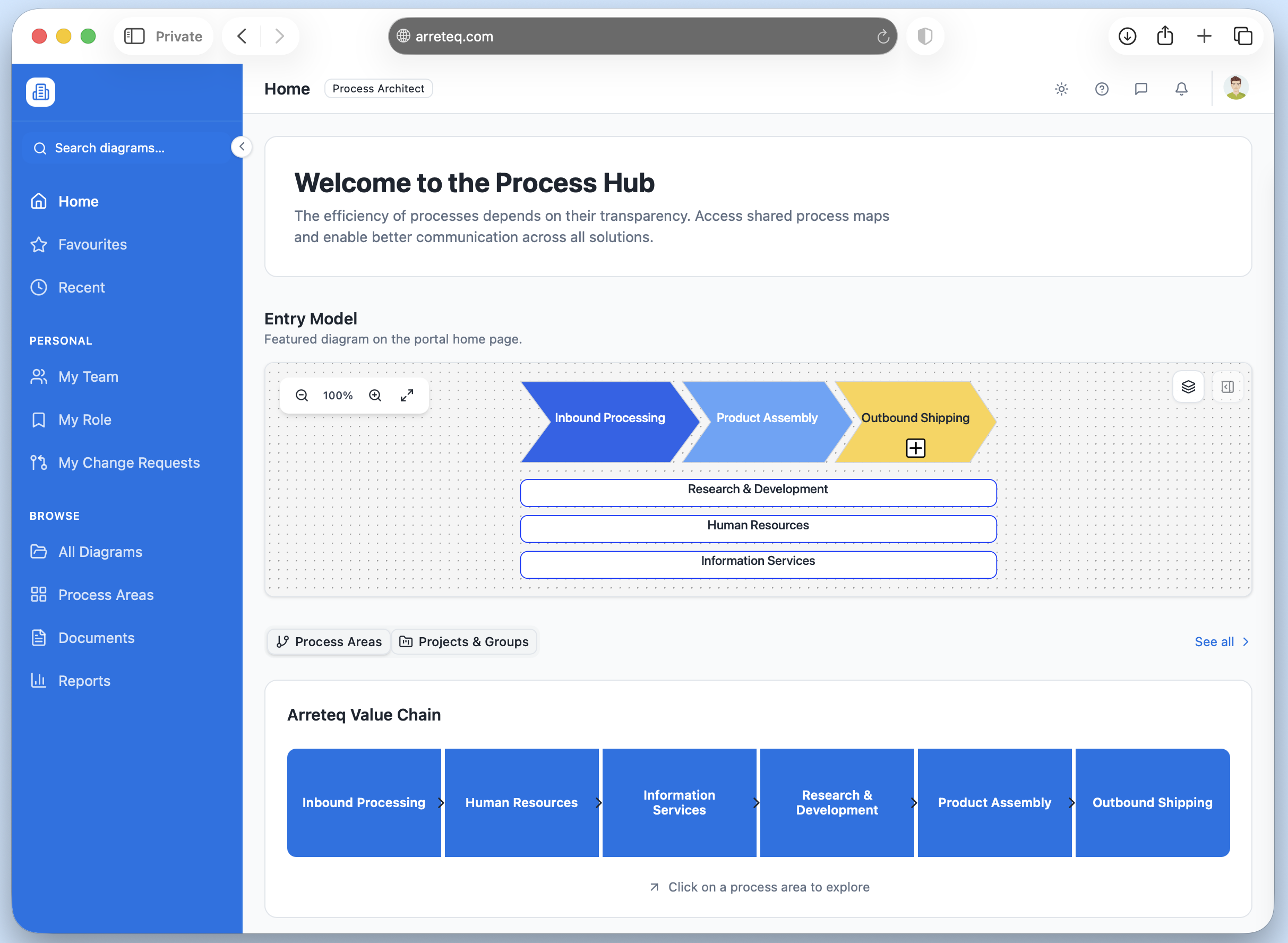Viewport: 1288px width, 943px height.
Task: Toggle the plus icon under Outbound Shipping
Action: 915,448
